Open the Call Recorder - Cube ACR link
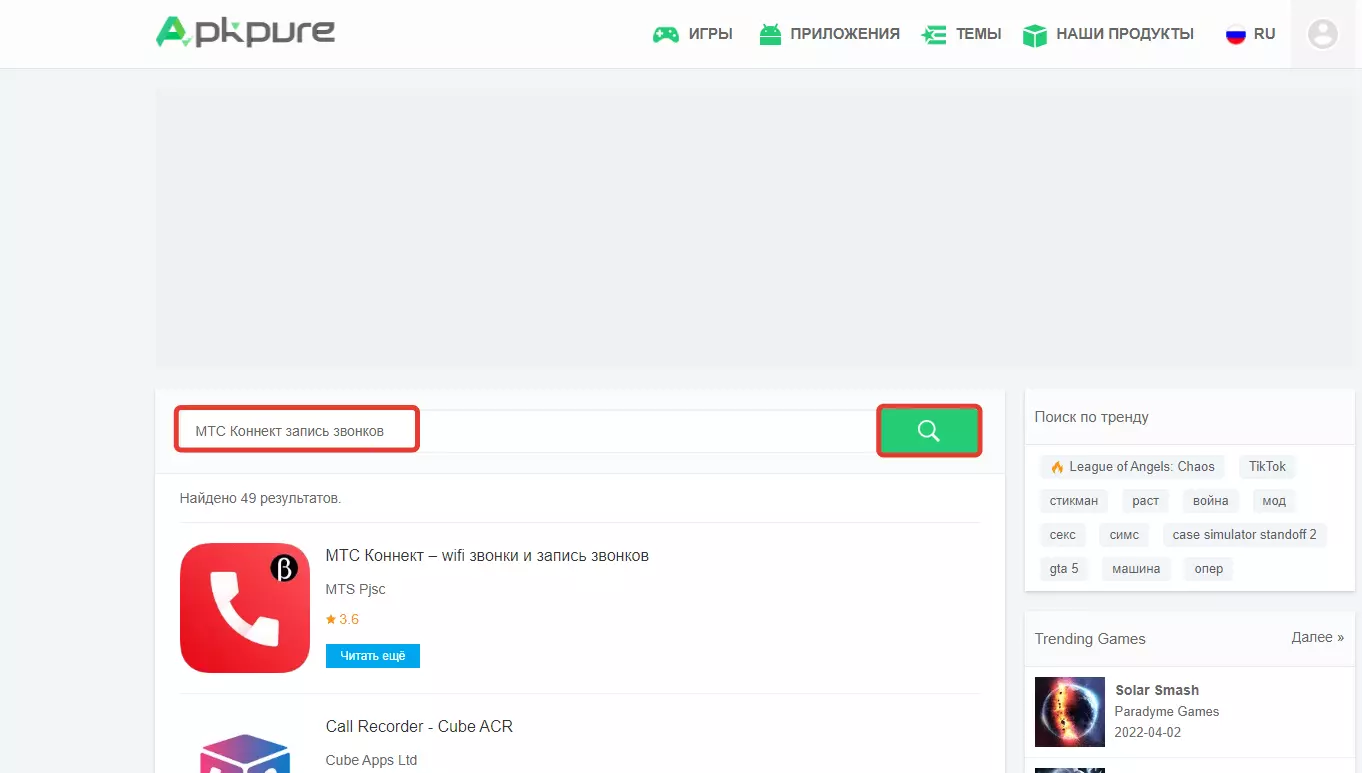The height and width of the screenshot is (773, 1362). pyautogui.click(x=419, y=726)
